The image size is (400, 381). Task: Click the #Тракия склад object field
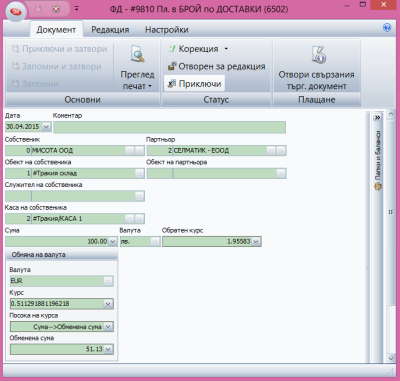[83, 173]
